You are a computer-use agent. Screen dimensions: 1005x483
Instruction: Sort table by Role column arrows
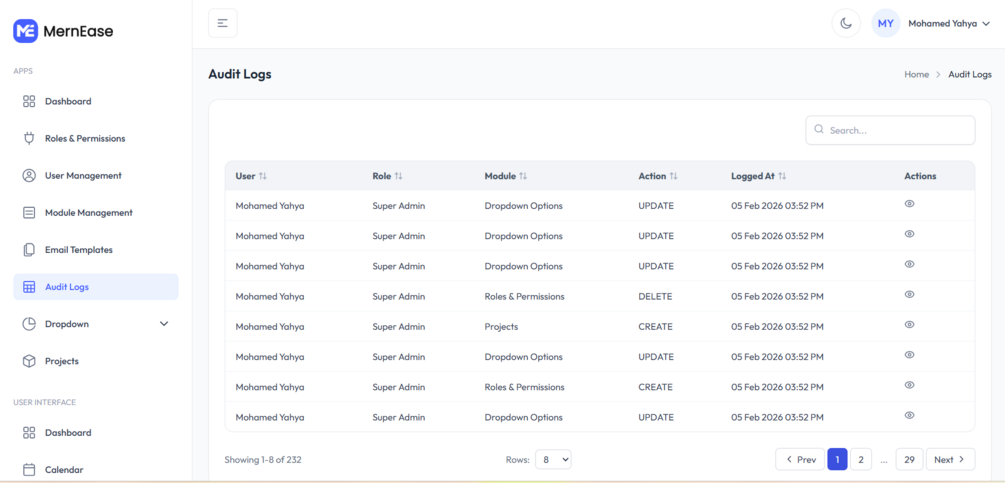[399, 176]
